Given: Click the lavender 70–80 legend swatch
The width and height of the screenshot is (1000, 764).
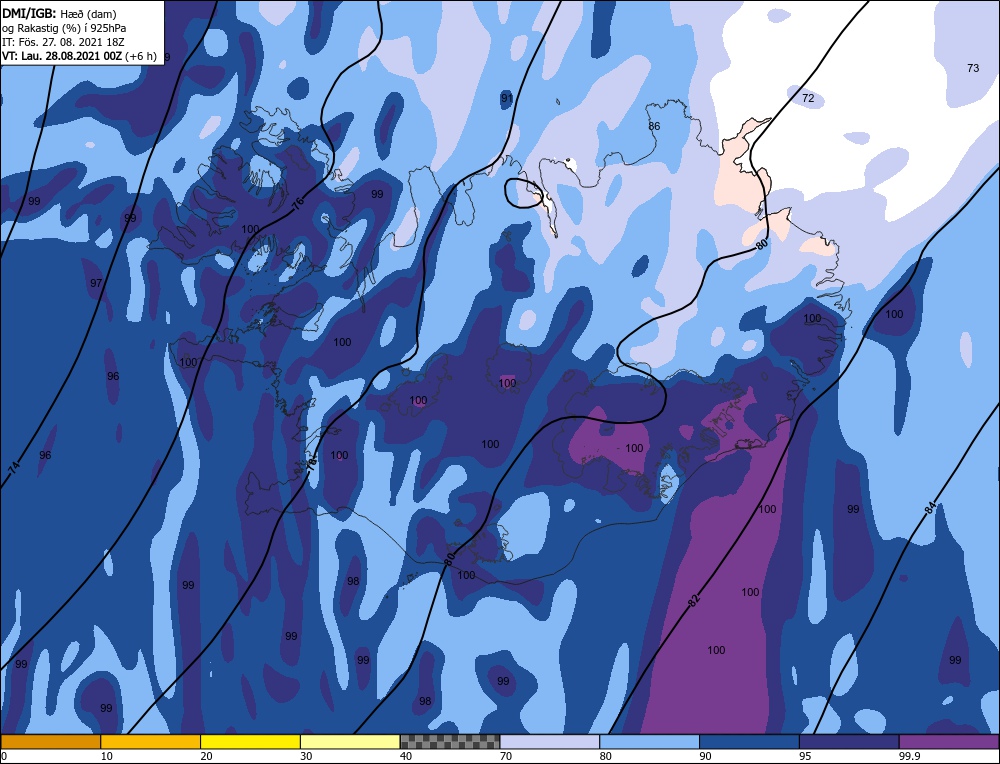Looking at the screenshot, I should coord(550,742).
